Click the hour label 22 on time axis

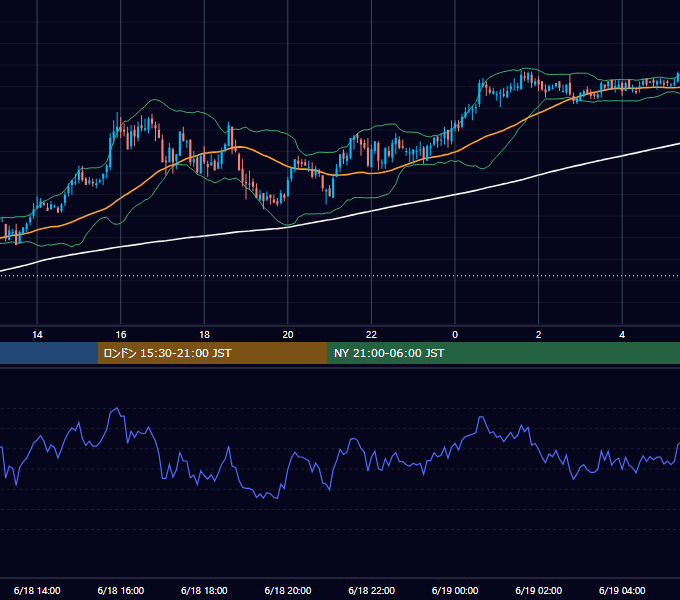[x=371, y=335]
